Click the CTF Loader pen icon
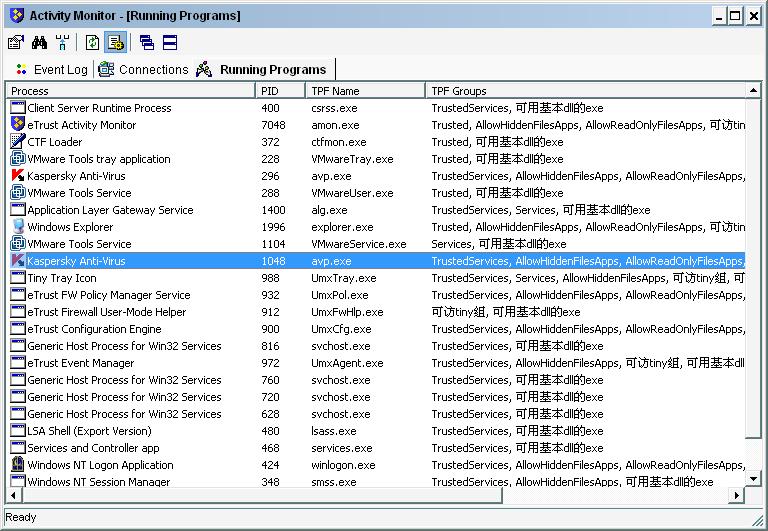Image resolution: width=768 pixels, height=531 pixels. click(18, 142)
